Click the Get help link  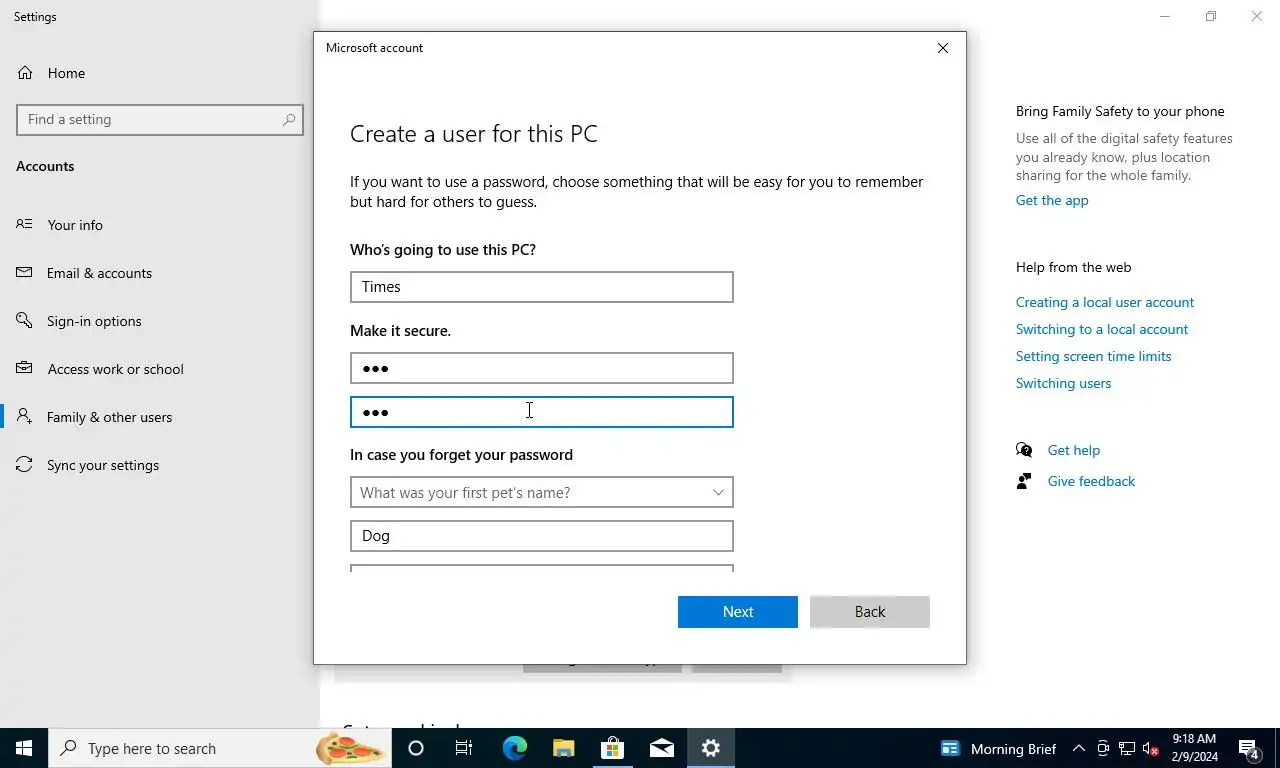coord(1073,450)
